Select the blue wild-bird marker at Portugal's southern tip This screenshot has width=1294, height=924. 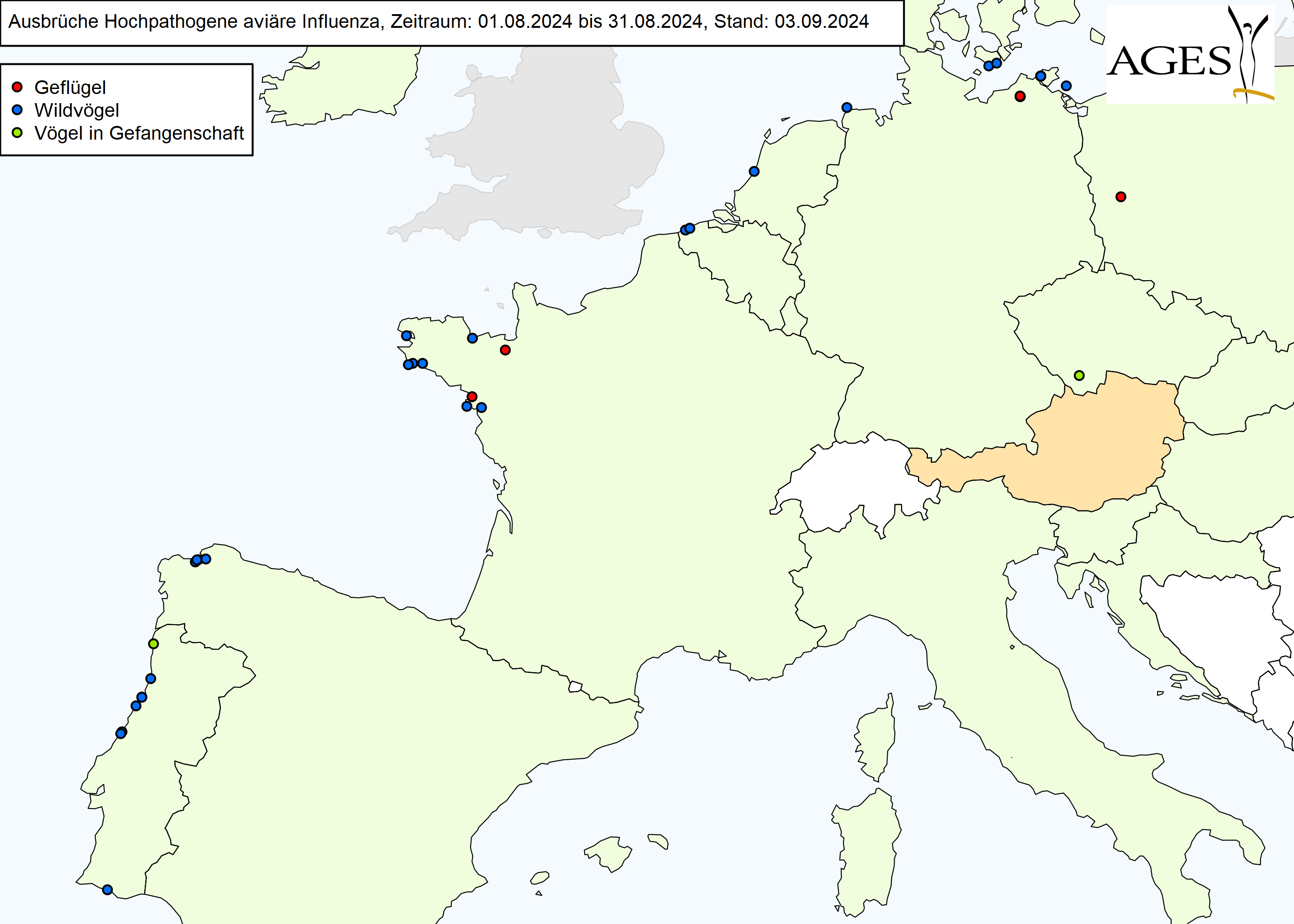tap(107, 890)
